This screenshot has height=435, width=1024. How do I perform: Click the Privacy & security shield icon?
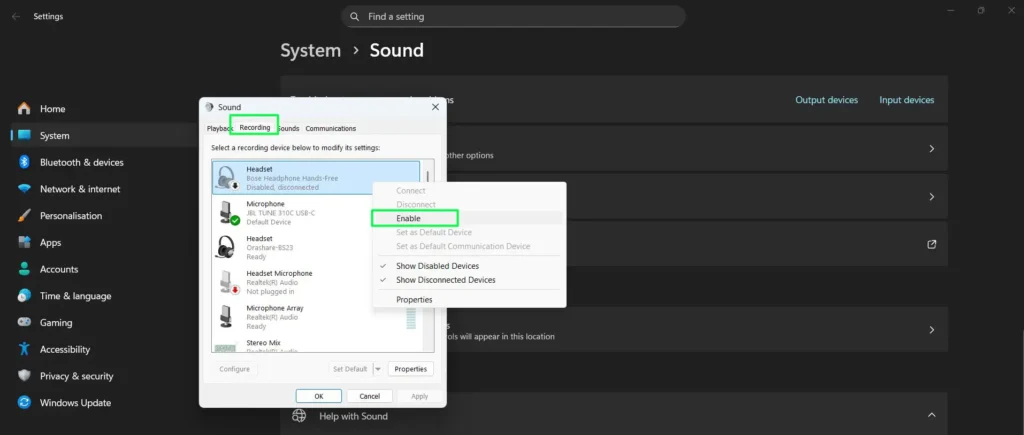(x=24, y=376)
